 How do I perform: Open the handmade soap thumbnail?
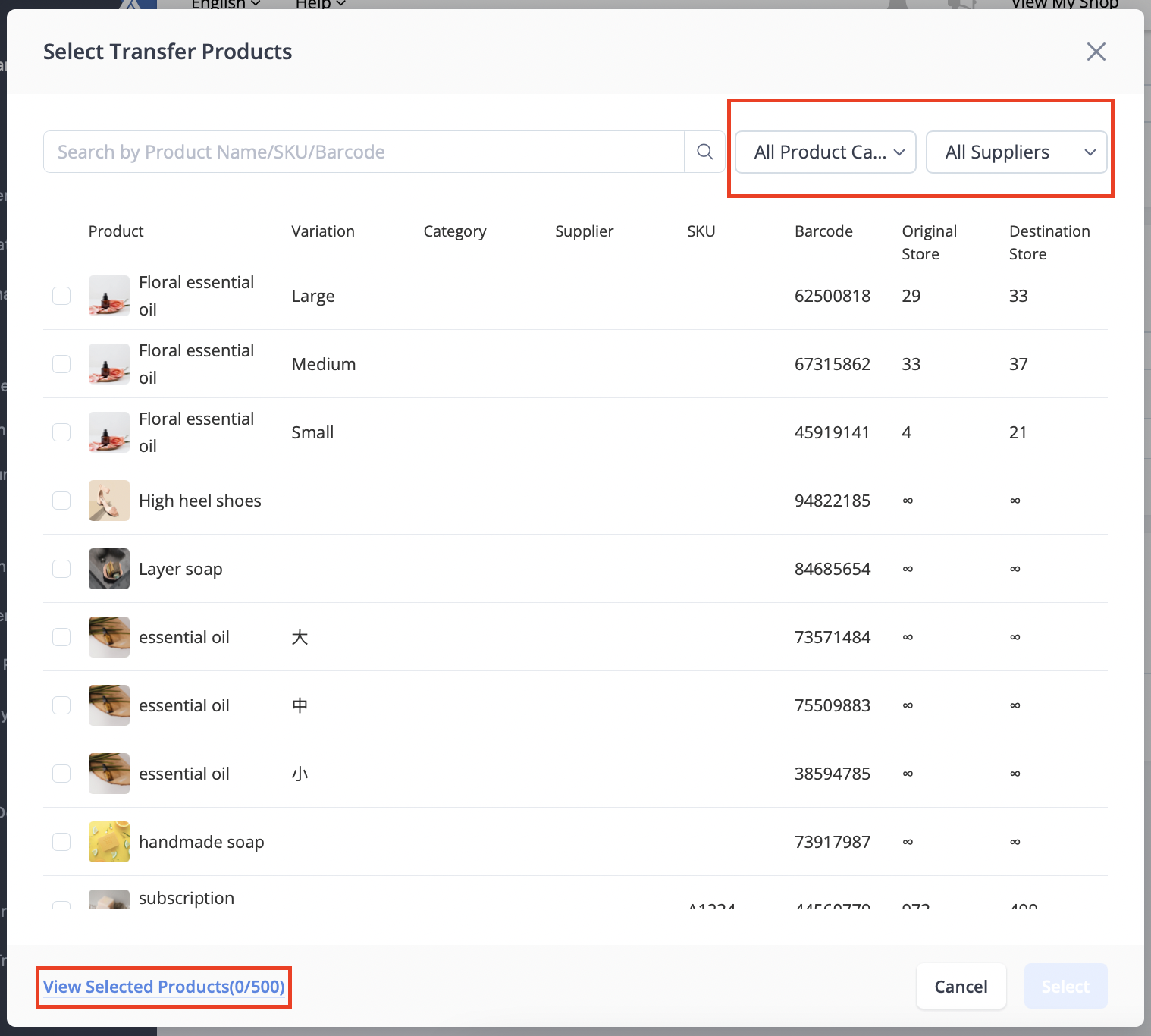click(x=108, y=842)
